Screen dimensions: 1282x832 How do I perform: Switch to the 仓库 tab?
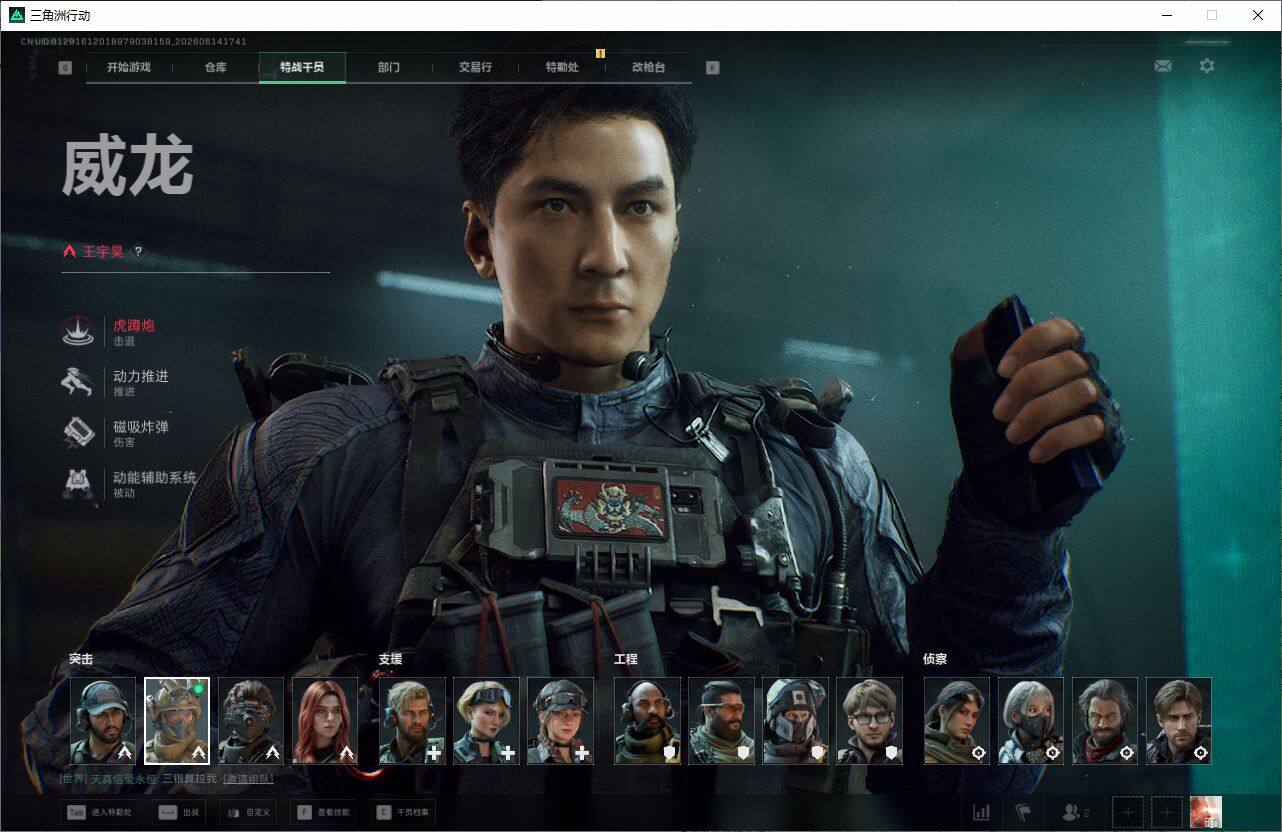tap(215, 67)
